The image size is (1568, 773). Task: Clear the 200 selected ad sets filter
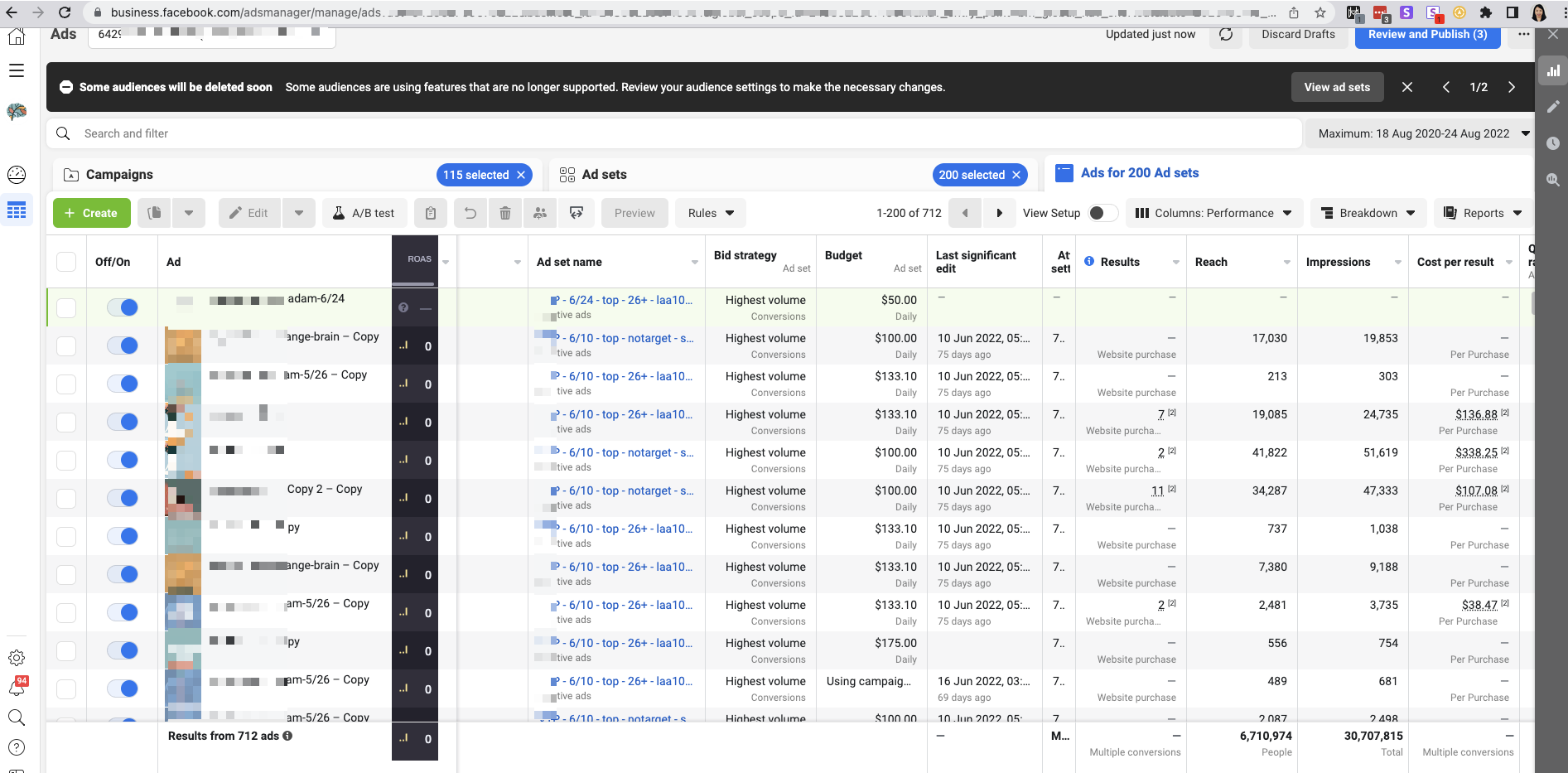tap(1016, 175)
